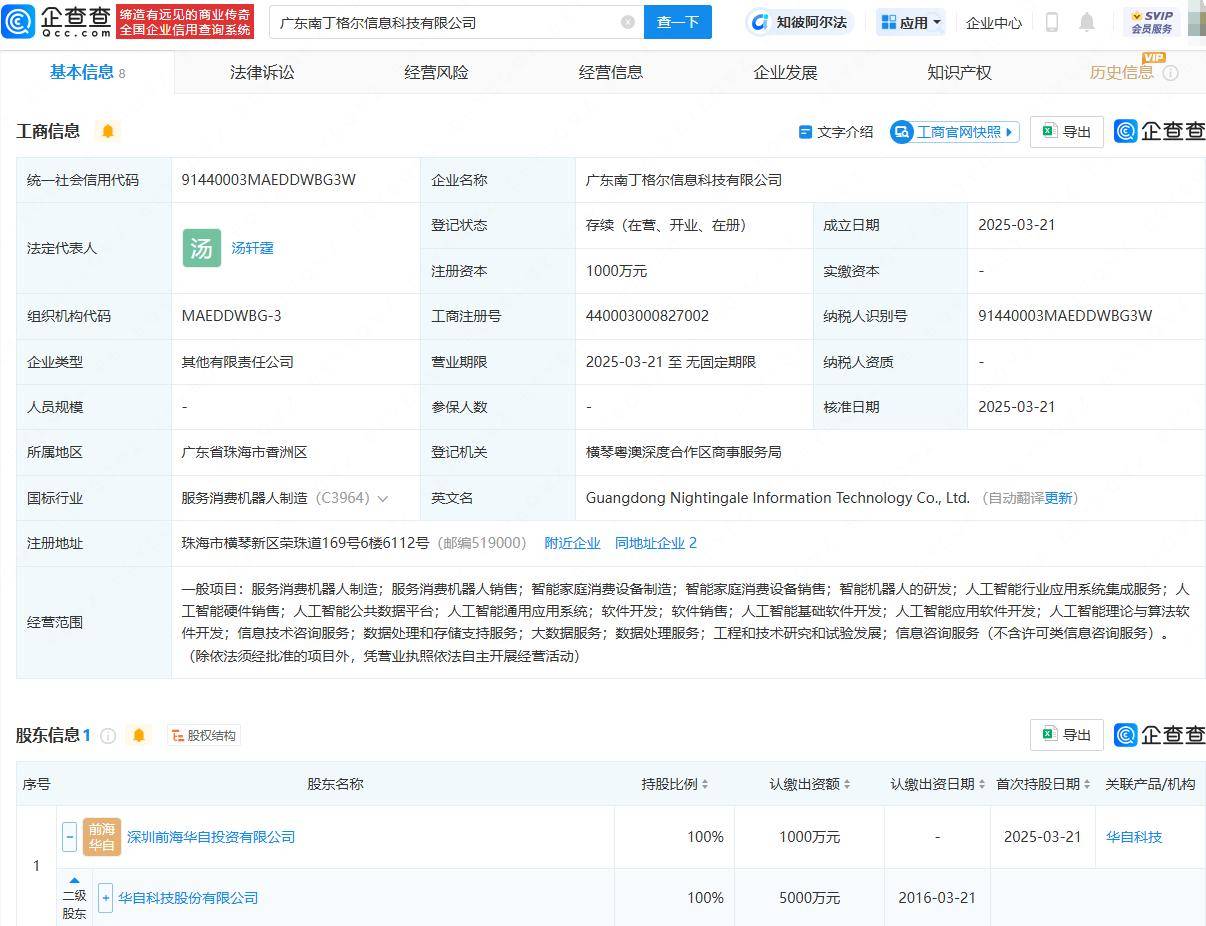1206x926 pixels.
Task: Expand the 华自科技股份有限公司 entry
Action: pos(105,898)
